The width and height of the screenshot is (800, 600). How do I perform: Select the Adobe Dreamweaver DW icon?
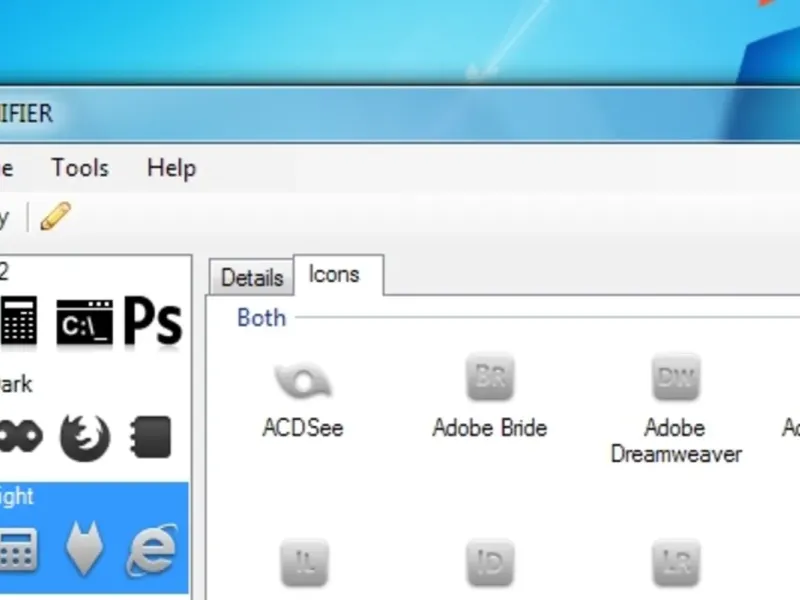click(676, 378)
